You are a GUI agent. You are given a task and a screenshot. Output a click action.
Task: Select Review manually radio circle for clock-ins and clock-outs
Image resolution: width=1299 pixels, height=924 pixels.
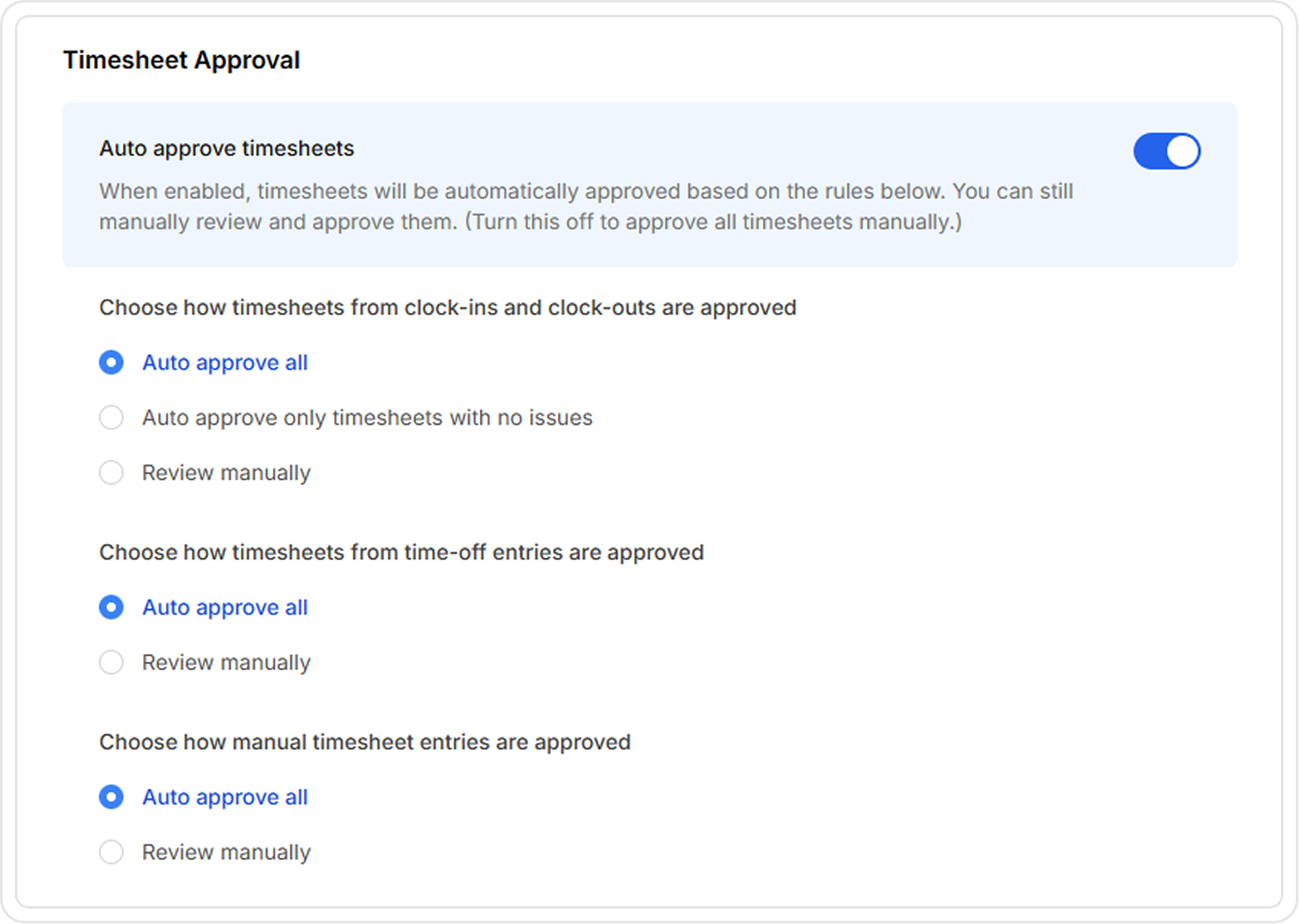coord(111,473)
